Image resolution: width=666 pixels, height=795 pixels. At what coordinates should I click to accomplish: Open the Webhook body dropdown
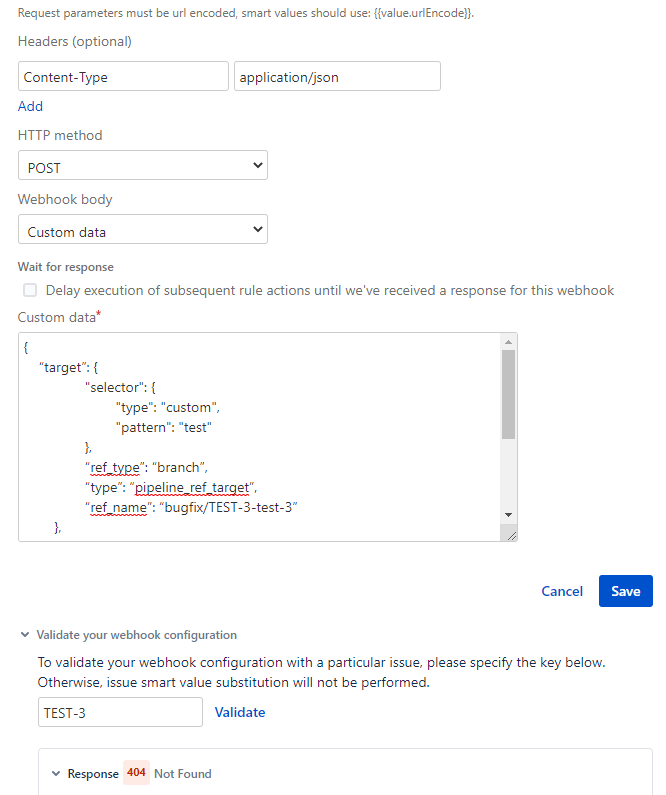(x=143, y=231)
